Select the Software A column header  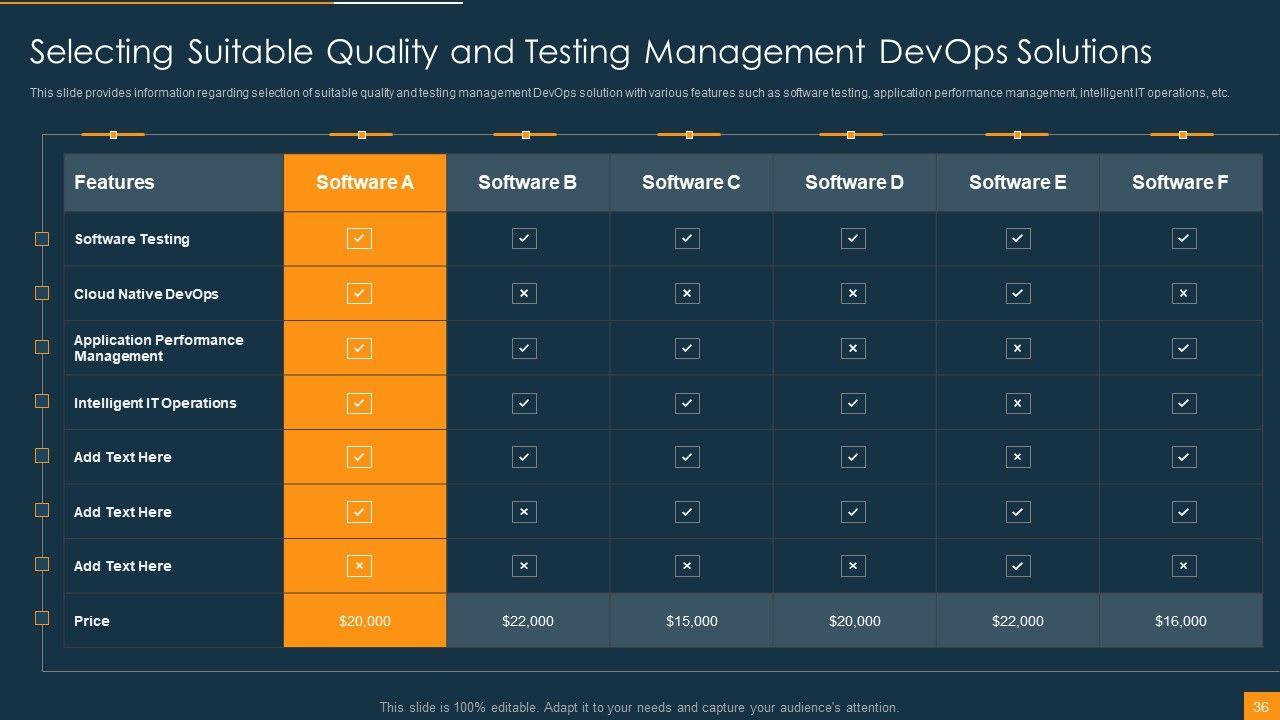click(x=365, y=182)
